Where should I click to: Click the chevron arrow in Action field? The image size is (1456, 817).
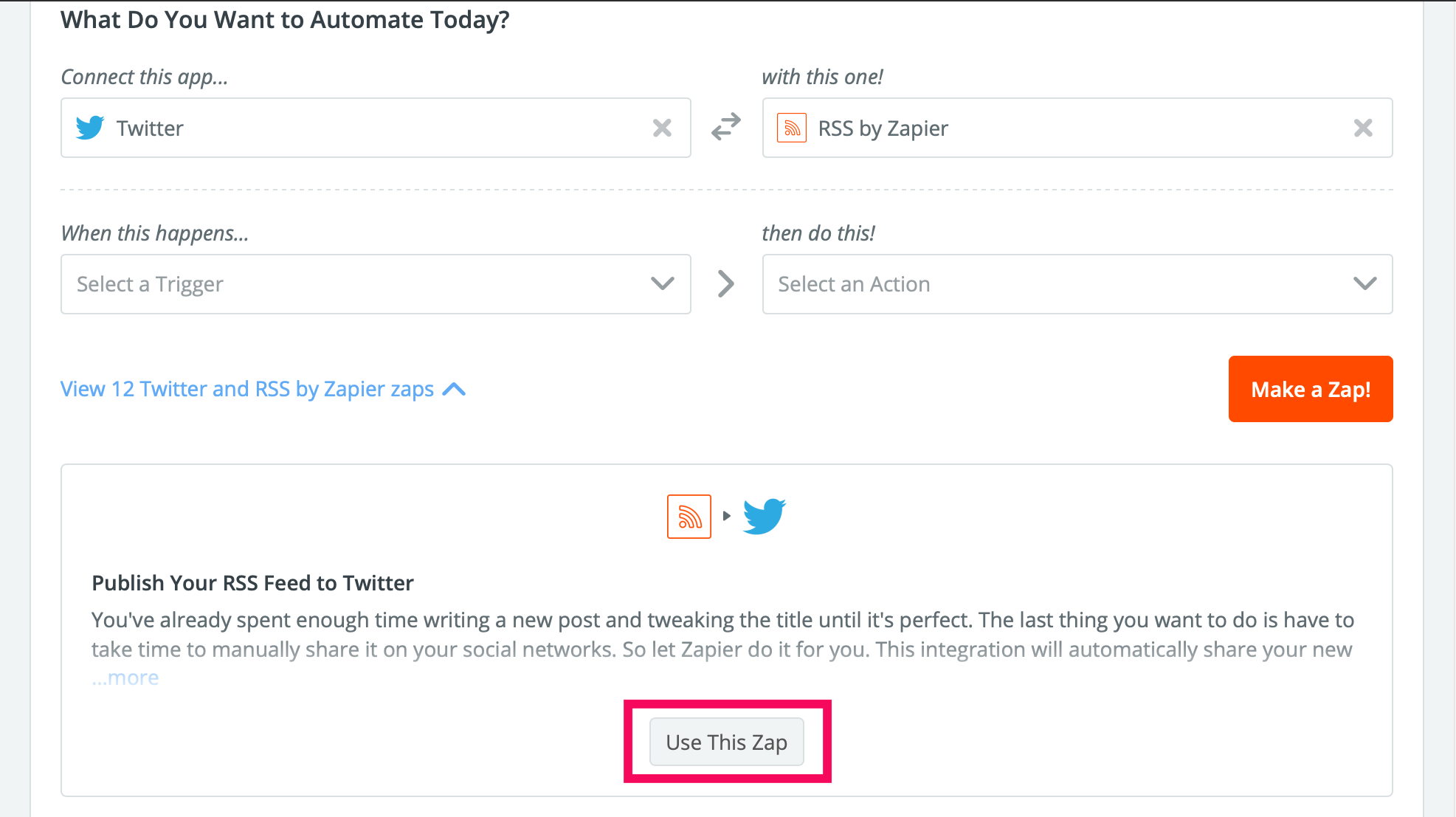(x=1364, y=283)
